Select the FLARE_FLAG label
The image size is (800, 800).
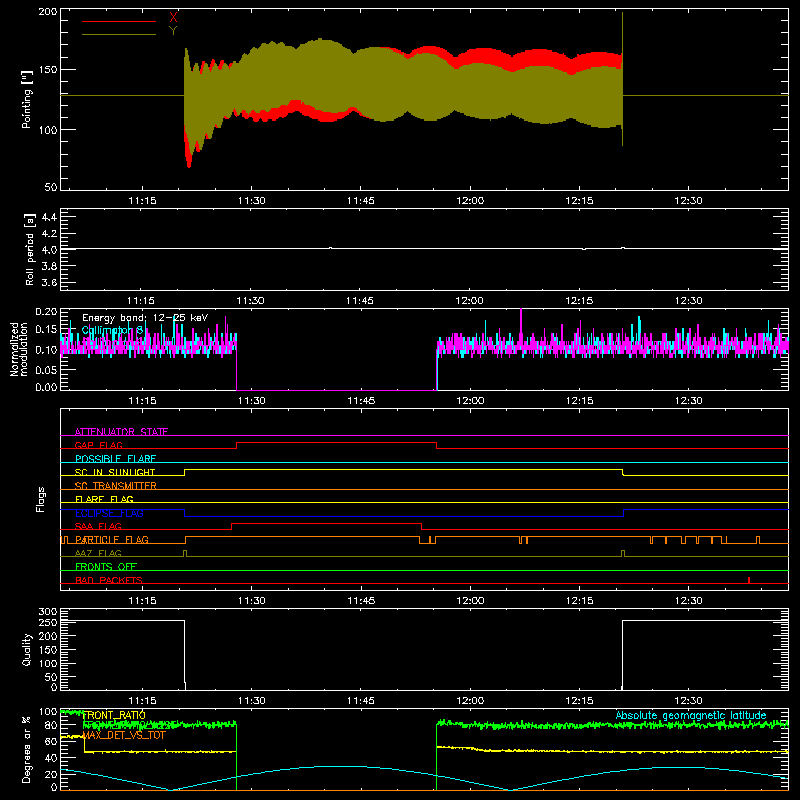point(104,499)
